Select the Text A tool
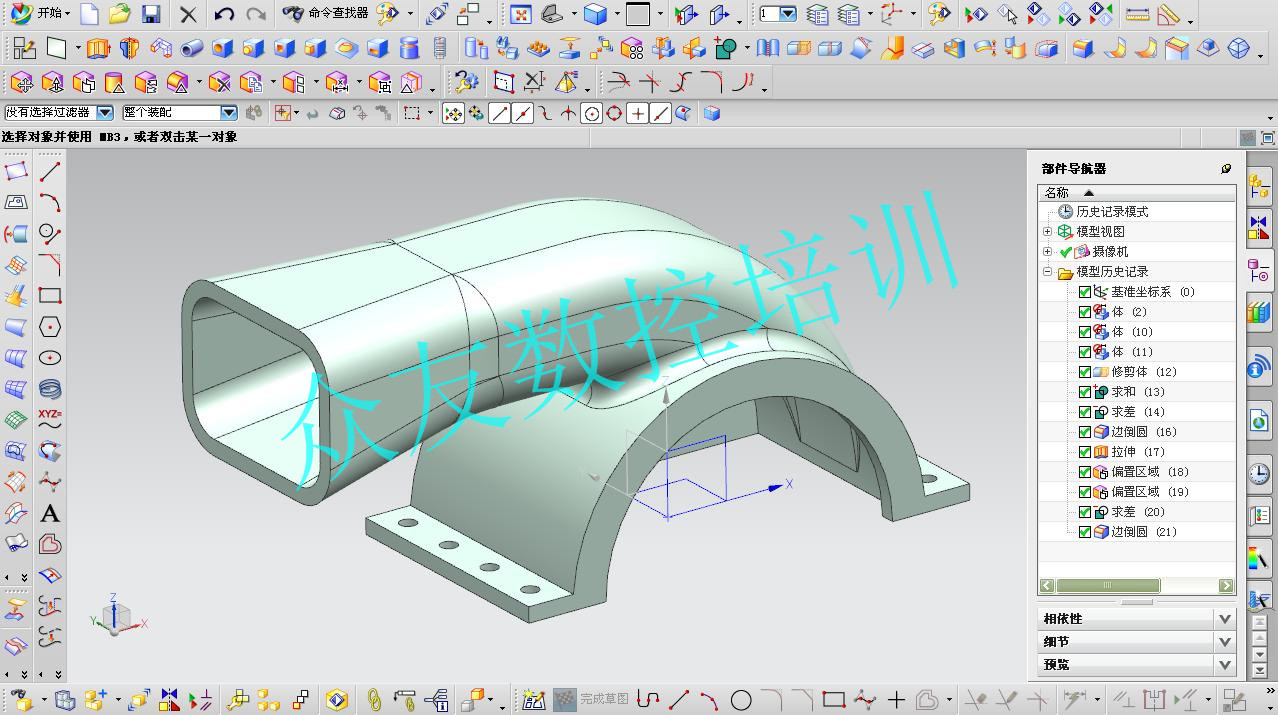 [50, 514]
